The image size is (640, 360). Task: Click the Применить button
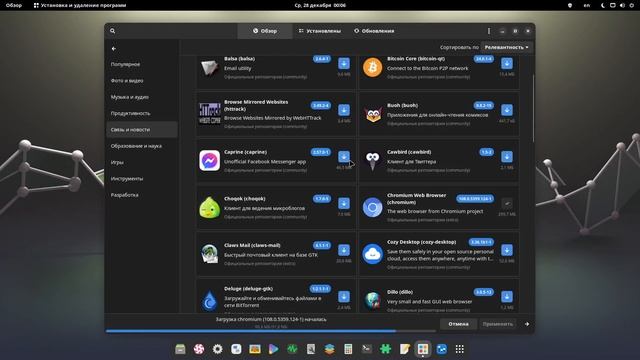tap(498, 324)
